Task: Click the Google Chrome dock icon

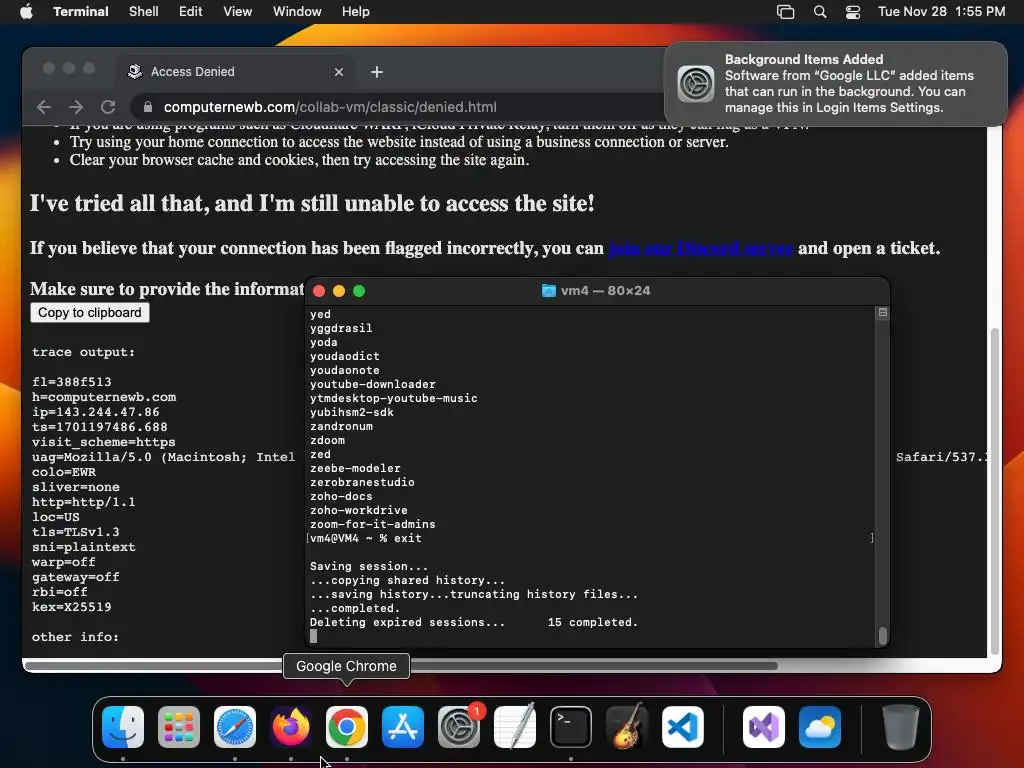Action: (x=347, y=727)
